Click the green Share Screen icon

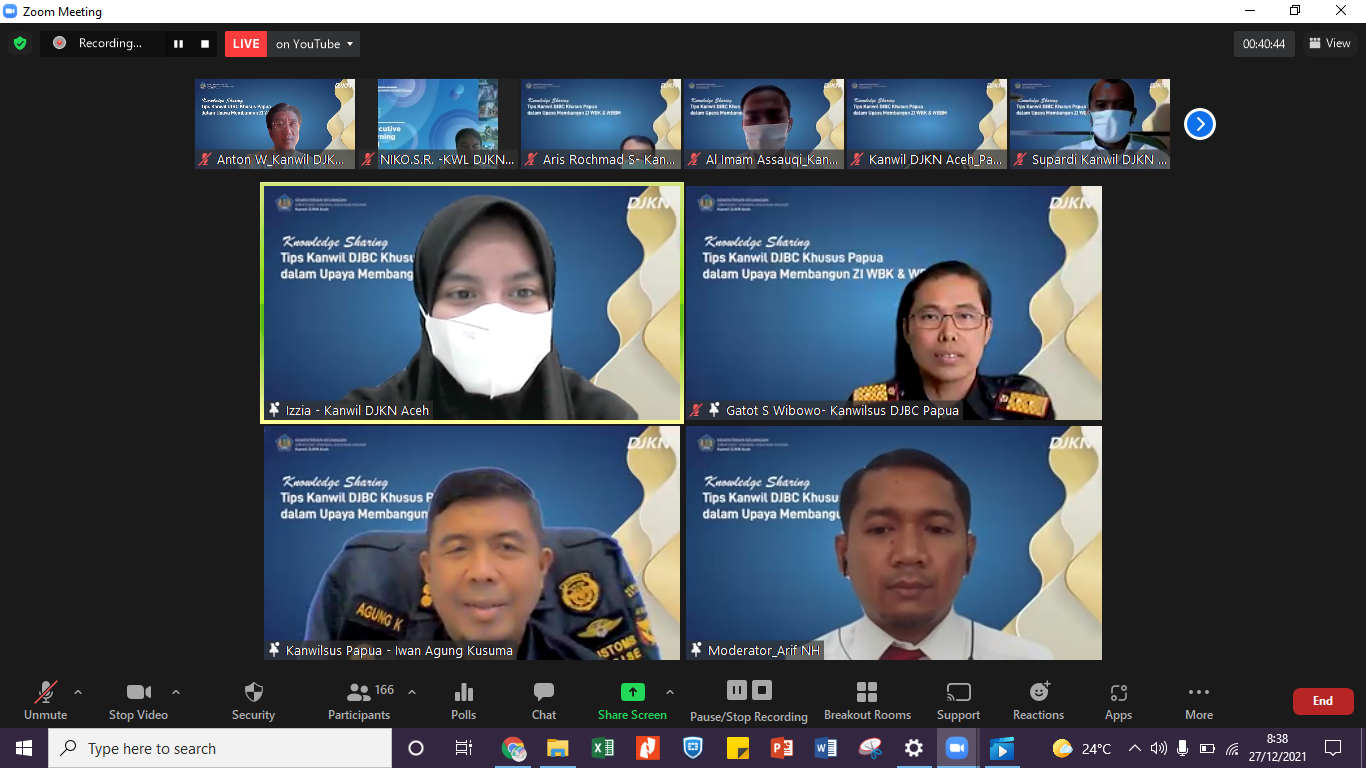[632, 692]
